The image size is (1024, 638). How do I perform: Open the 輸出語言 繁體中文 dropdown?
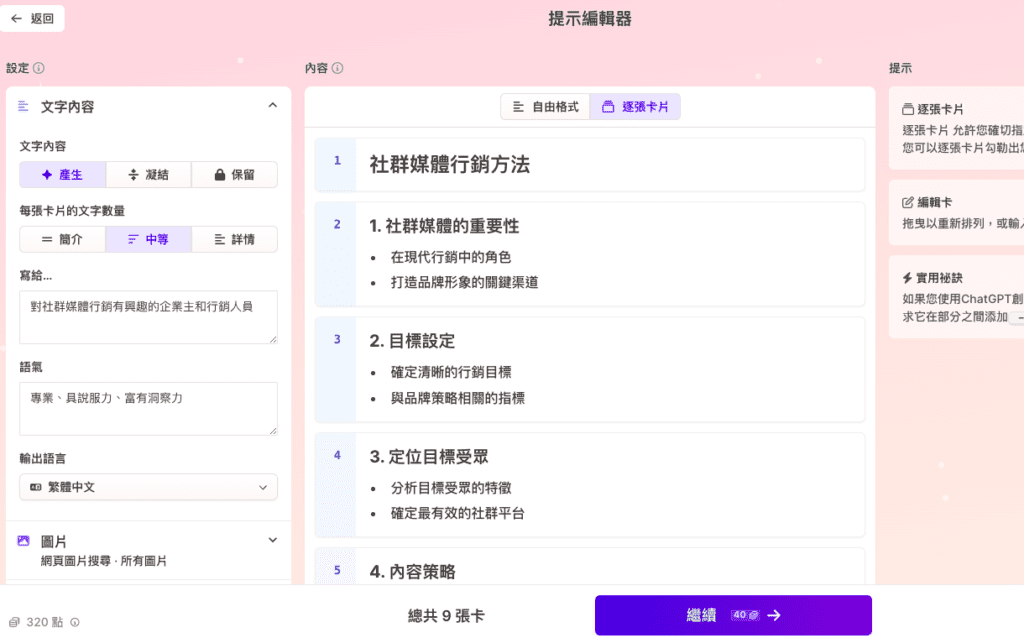[148, 487]
